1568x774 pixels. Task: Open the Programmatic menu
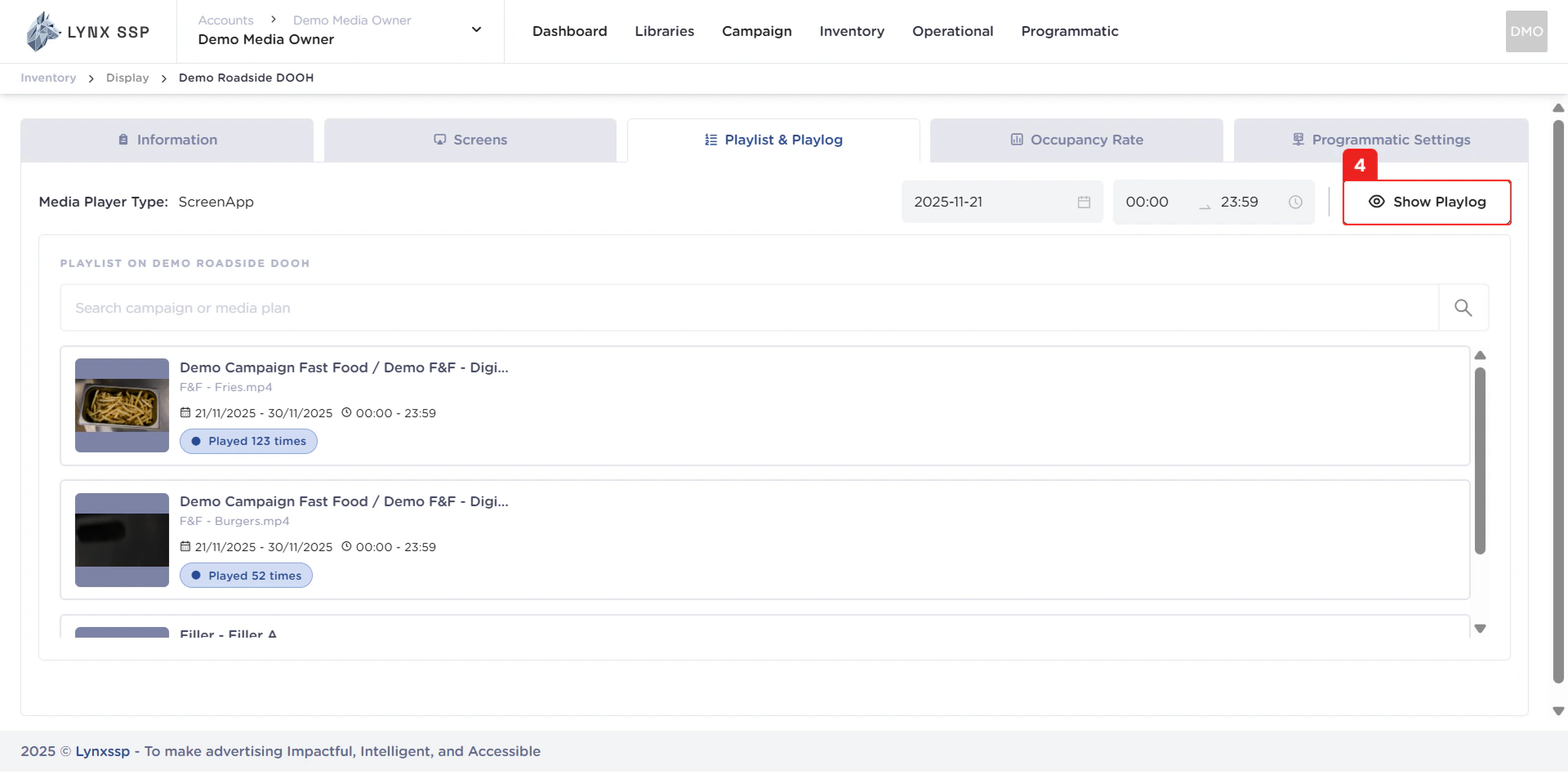1070,31
